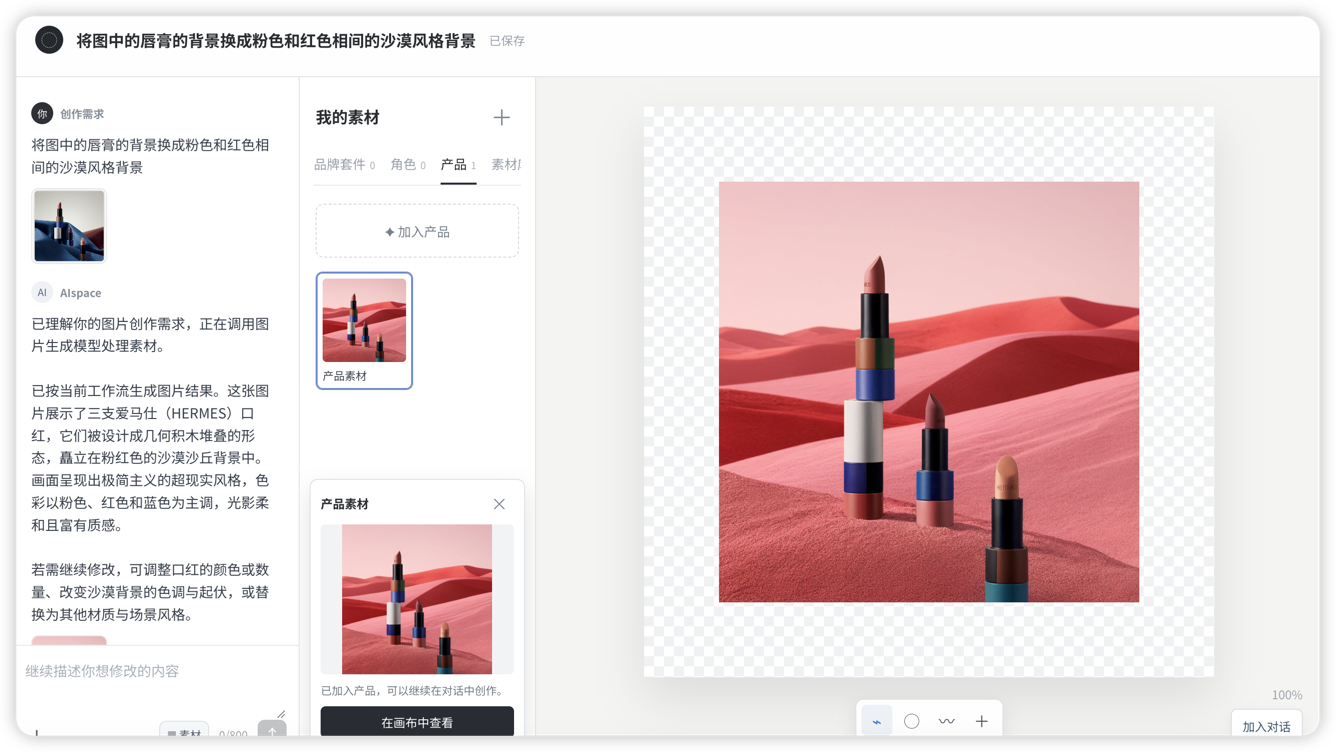Click the project title in the header

pos(276,41)
